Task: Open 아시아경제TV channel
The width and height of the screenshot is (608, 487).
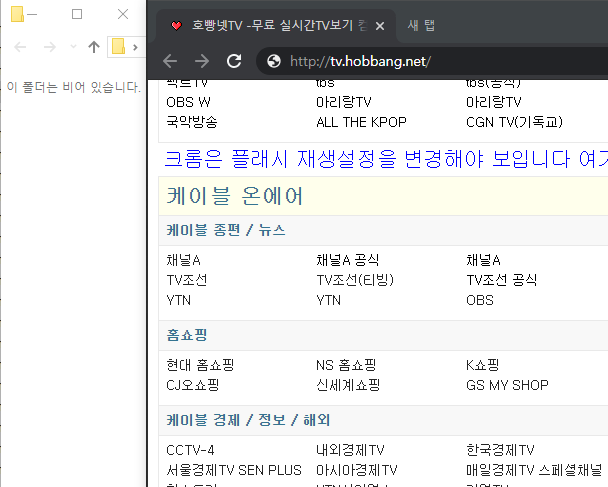Action: pos(357,470)
